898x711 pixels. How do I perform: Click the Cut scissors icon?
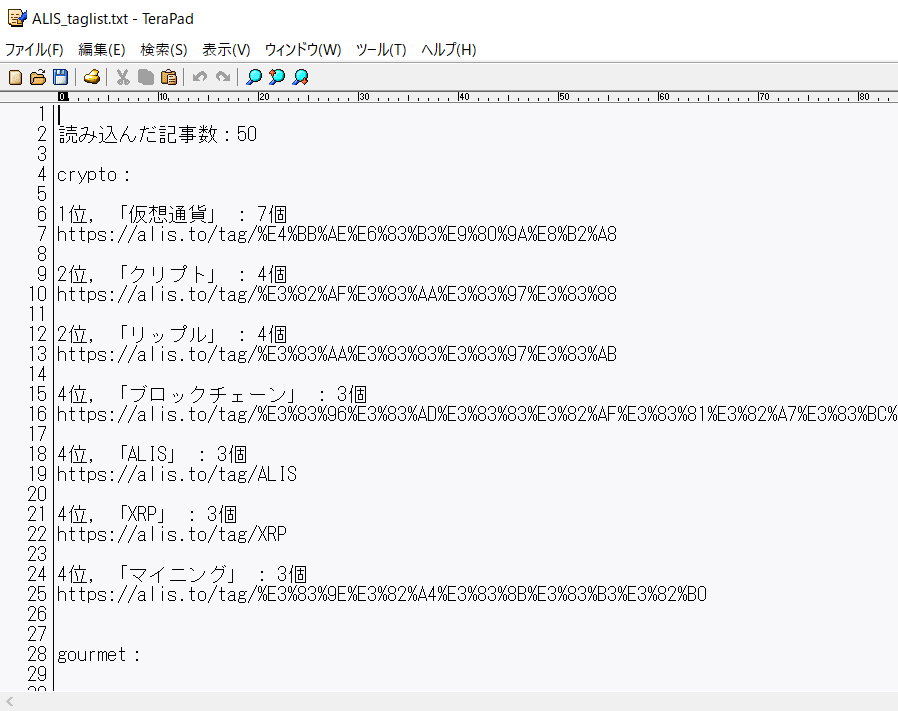click(123, 77)
